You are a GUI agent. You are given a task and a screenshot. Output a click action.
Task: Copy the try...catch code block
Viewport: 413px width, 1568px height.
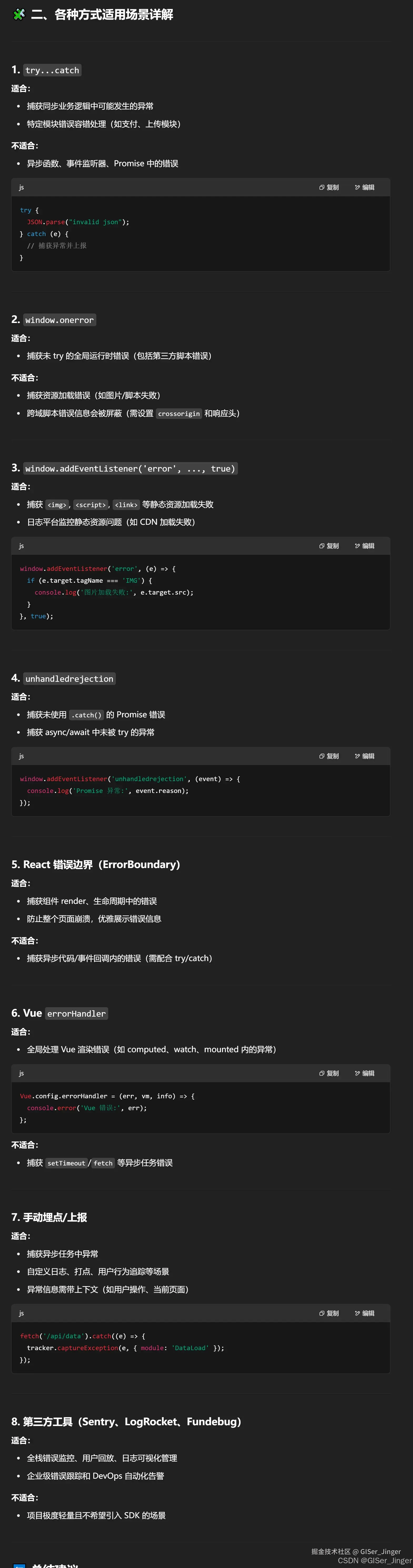click(x=329, y=188)
